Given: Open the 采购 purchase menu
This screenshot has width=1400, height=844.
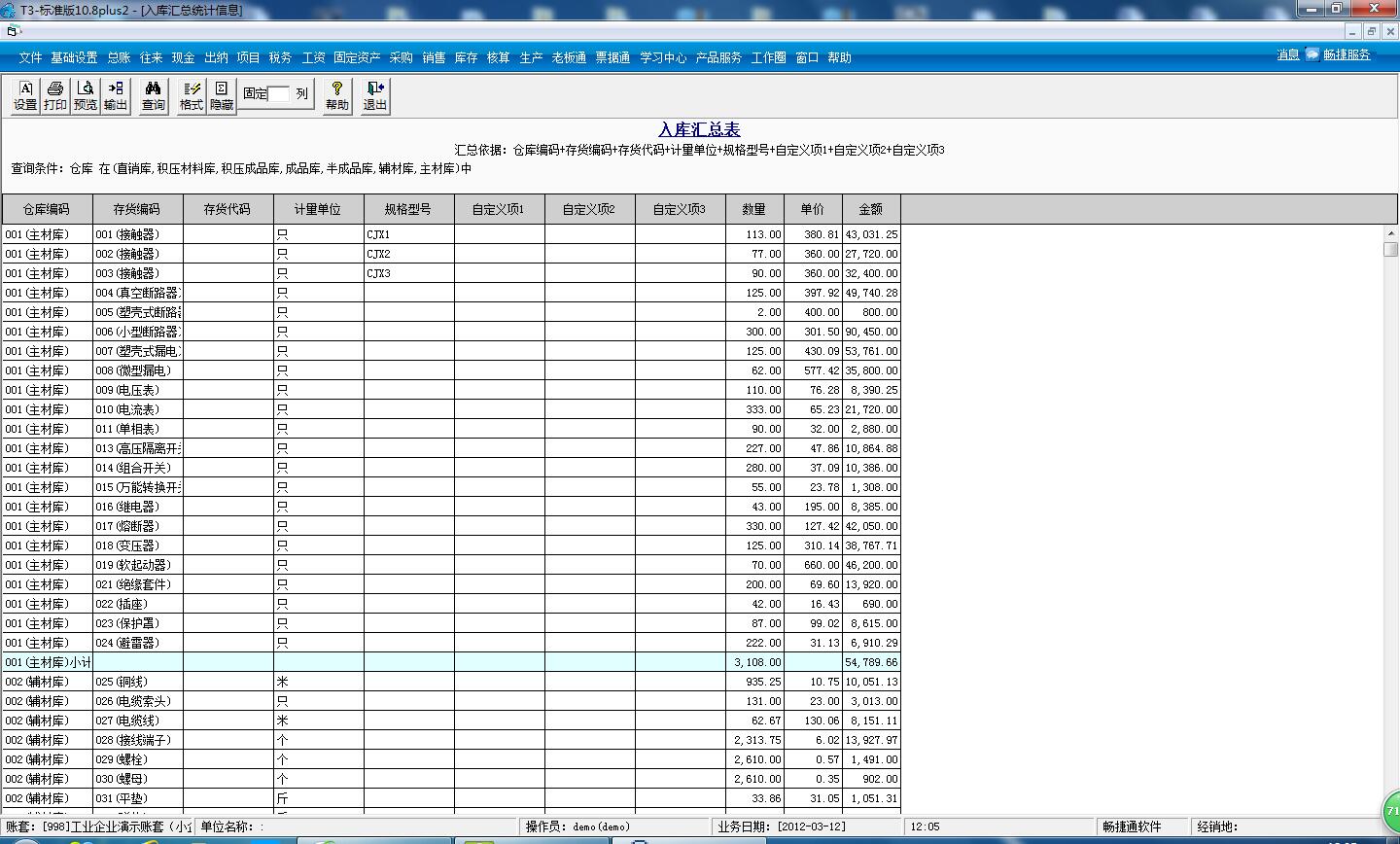Looking at the screenshot, I should [400, 57].
